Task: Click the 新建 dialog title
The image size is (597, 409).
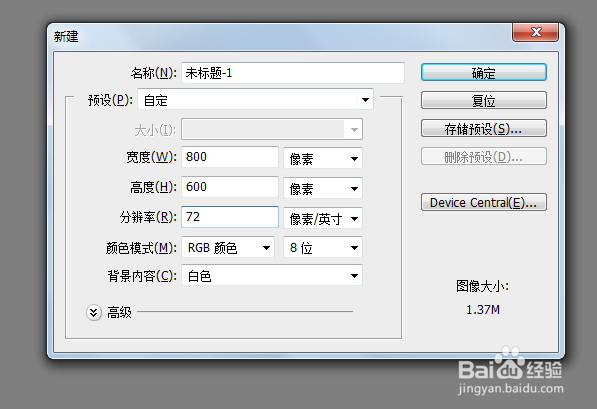Action: click(66, 37)
